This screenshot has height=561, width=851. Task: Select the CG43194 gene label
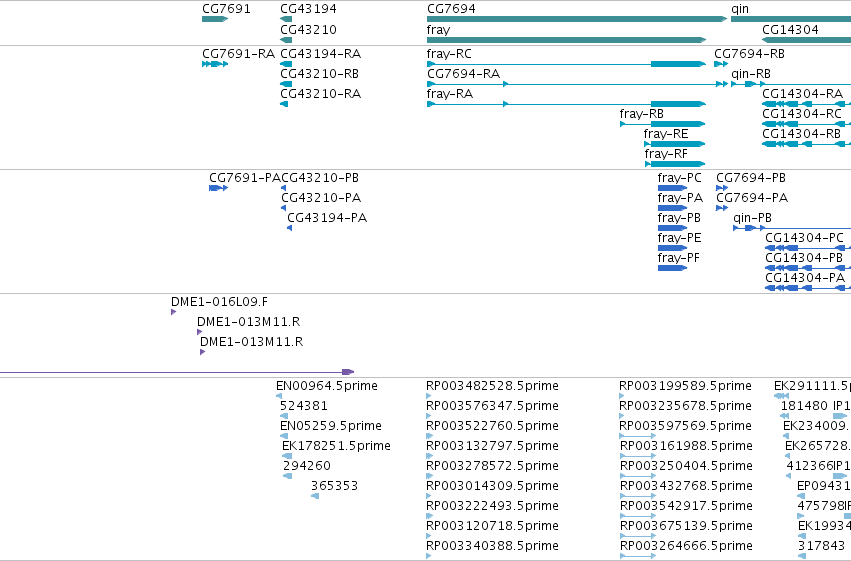(308, 9)
